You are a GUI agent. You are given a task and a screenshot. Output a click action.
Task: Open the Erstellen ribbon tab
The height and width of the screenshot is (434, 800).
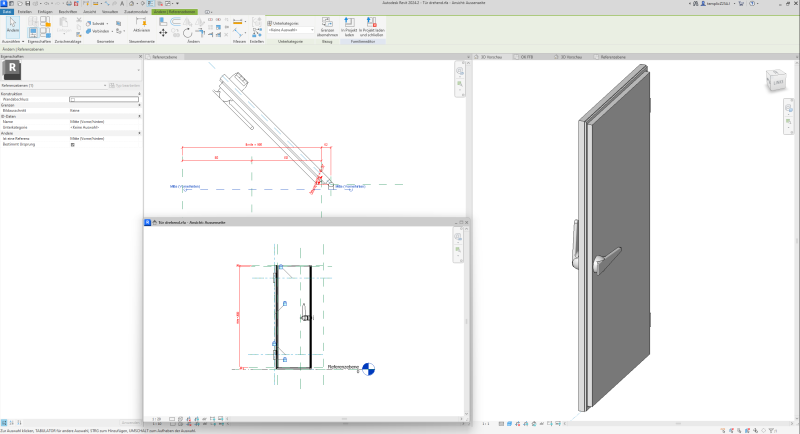pos(24,11)
